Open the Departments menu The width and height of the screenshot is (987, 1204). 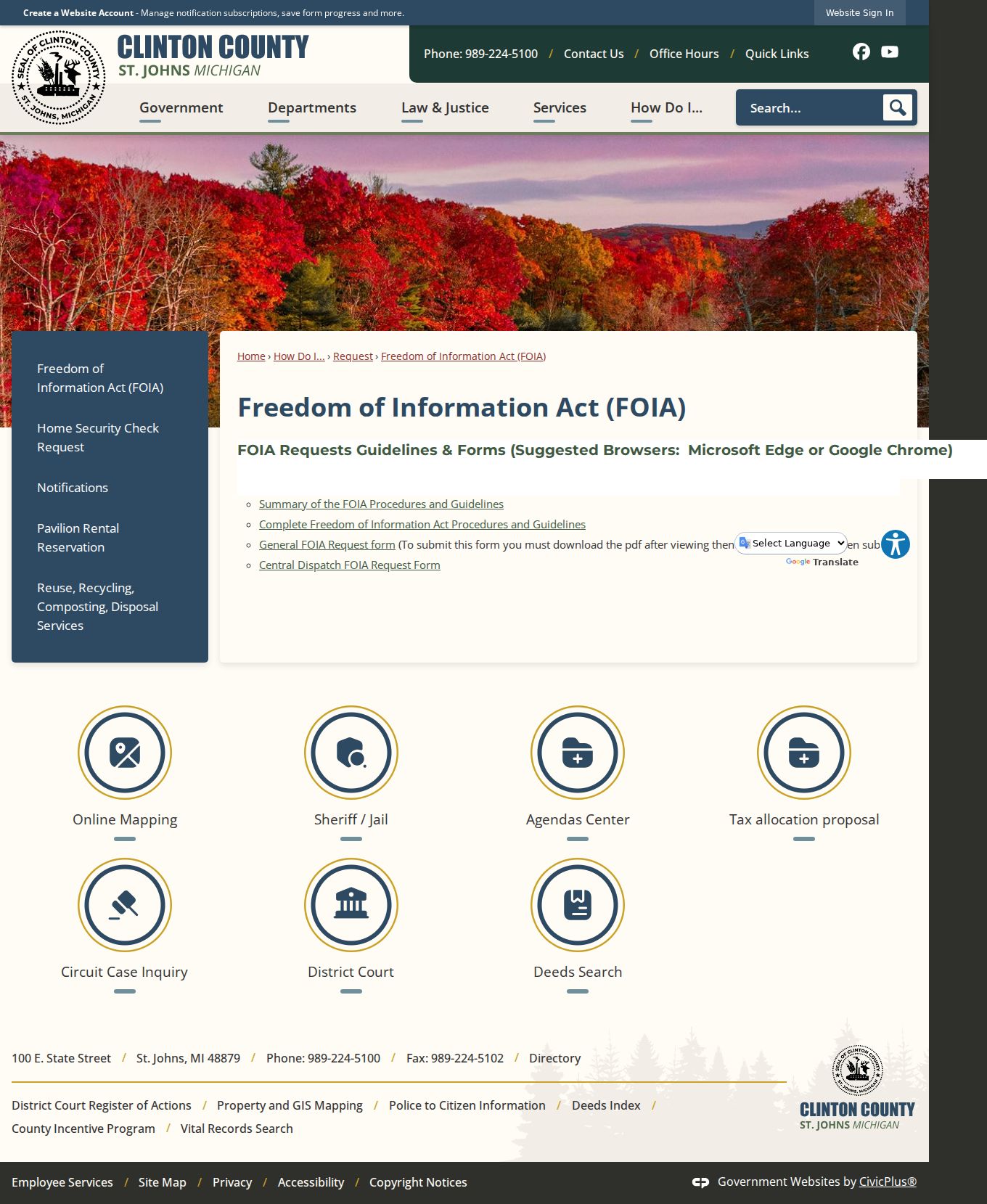pos(312,107)
